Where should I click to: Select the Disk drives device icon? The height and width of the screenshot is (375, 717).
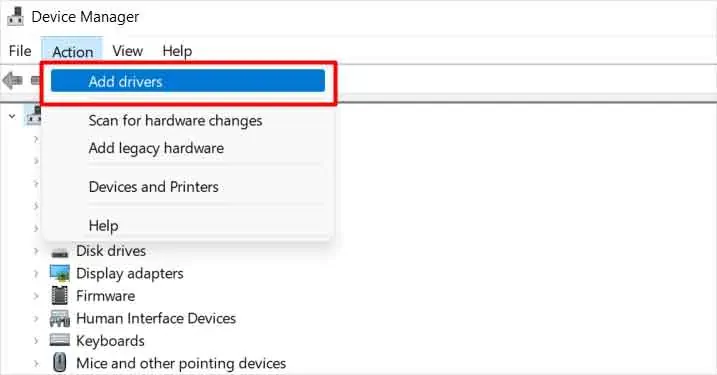(59, 252)
